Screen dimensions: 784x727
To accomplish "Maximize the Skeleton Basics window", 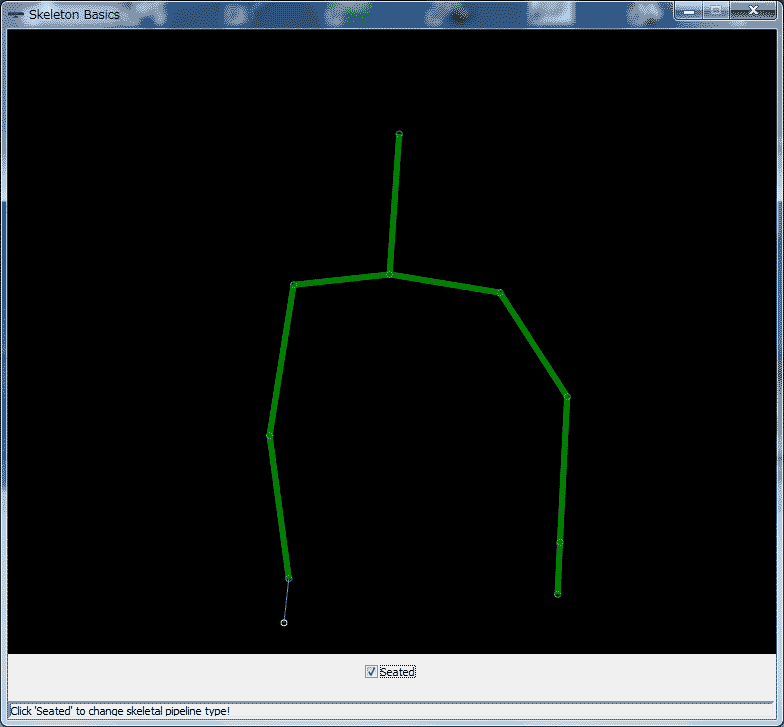I will tap(716, 10).
